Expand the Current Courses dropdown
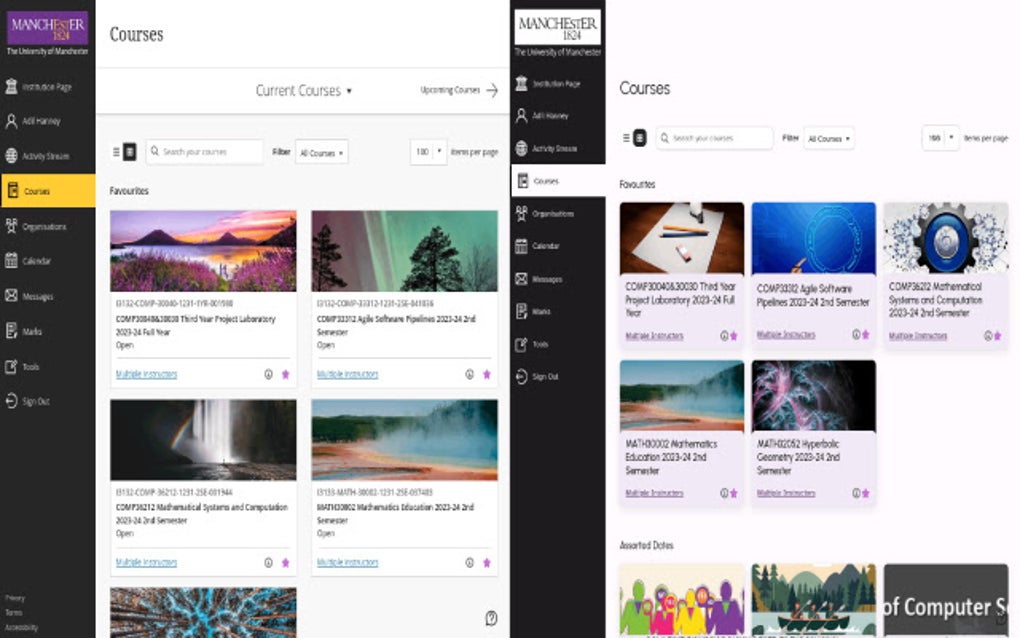The width and height of the screenshot is (1020, 638). (x=302, y=90)
